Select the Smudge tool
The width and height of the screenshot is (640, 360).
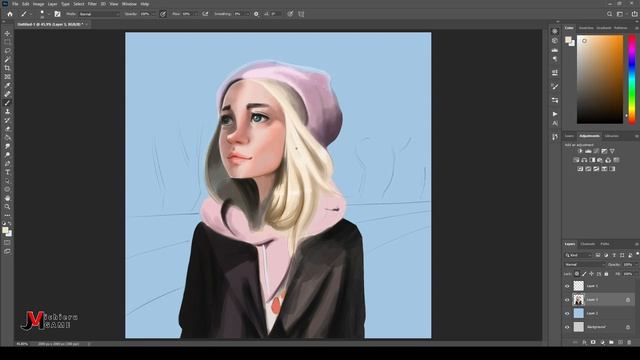pyautogui.click(x=7, y=146)
